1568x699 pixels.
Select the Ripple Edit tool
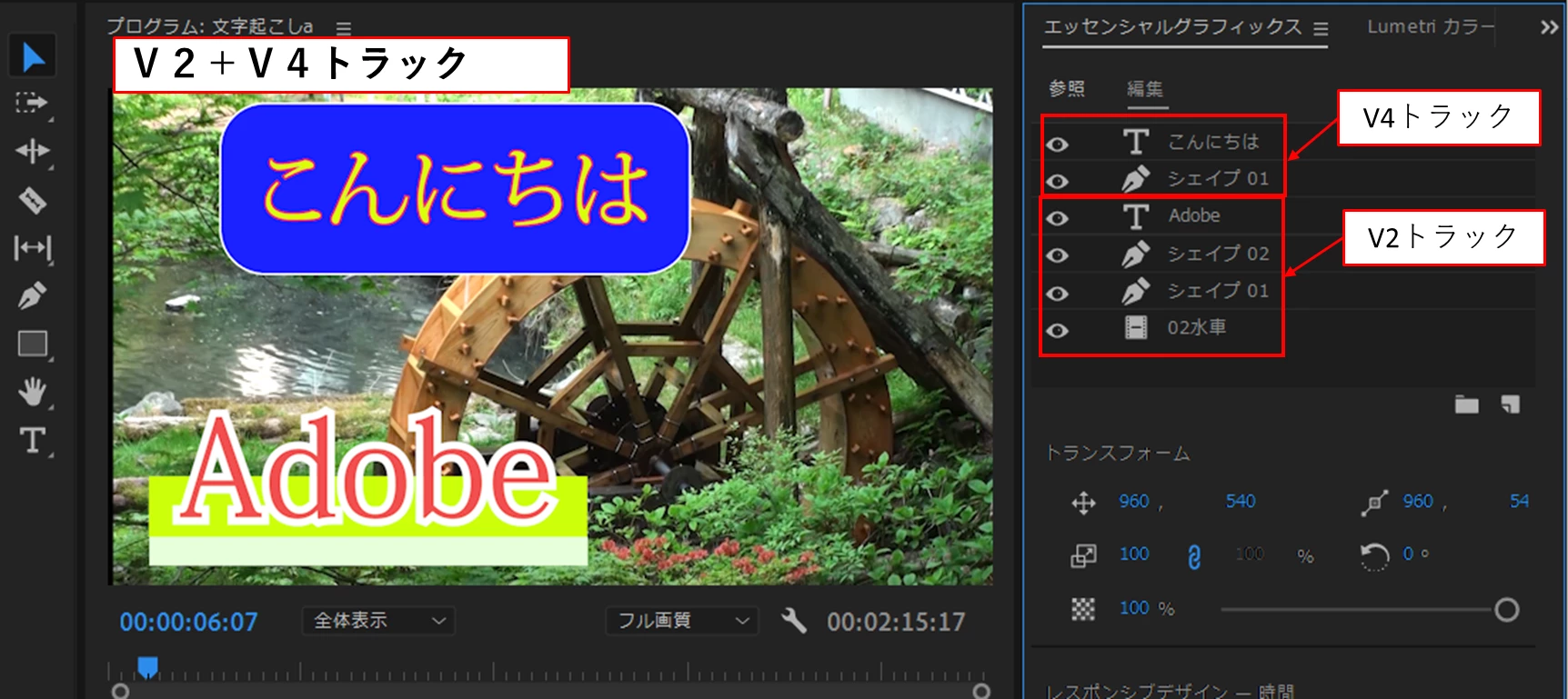[x=32, y=151]
